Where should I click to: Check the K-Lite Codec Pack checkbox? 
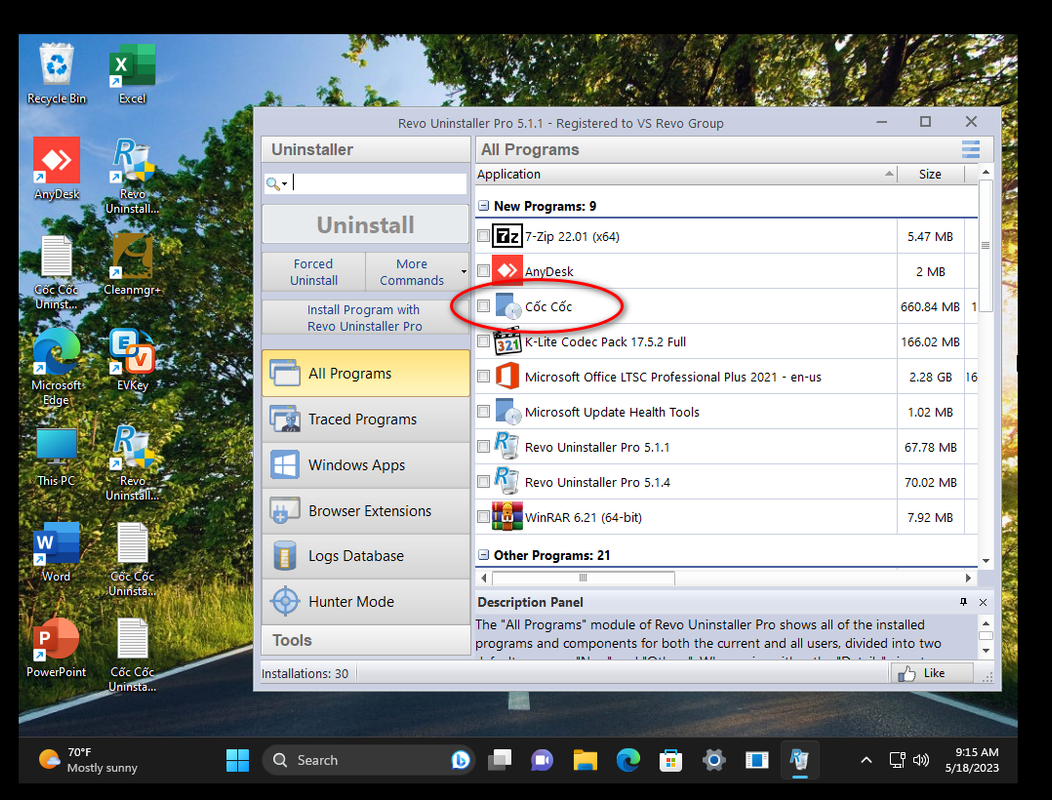tap(483, 341)
